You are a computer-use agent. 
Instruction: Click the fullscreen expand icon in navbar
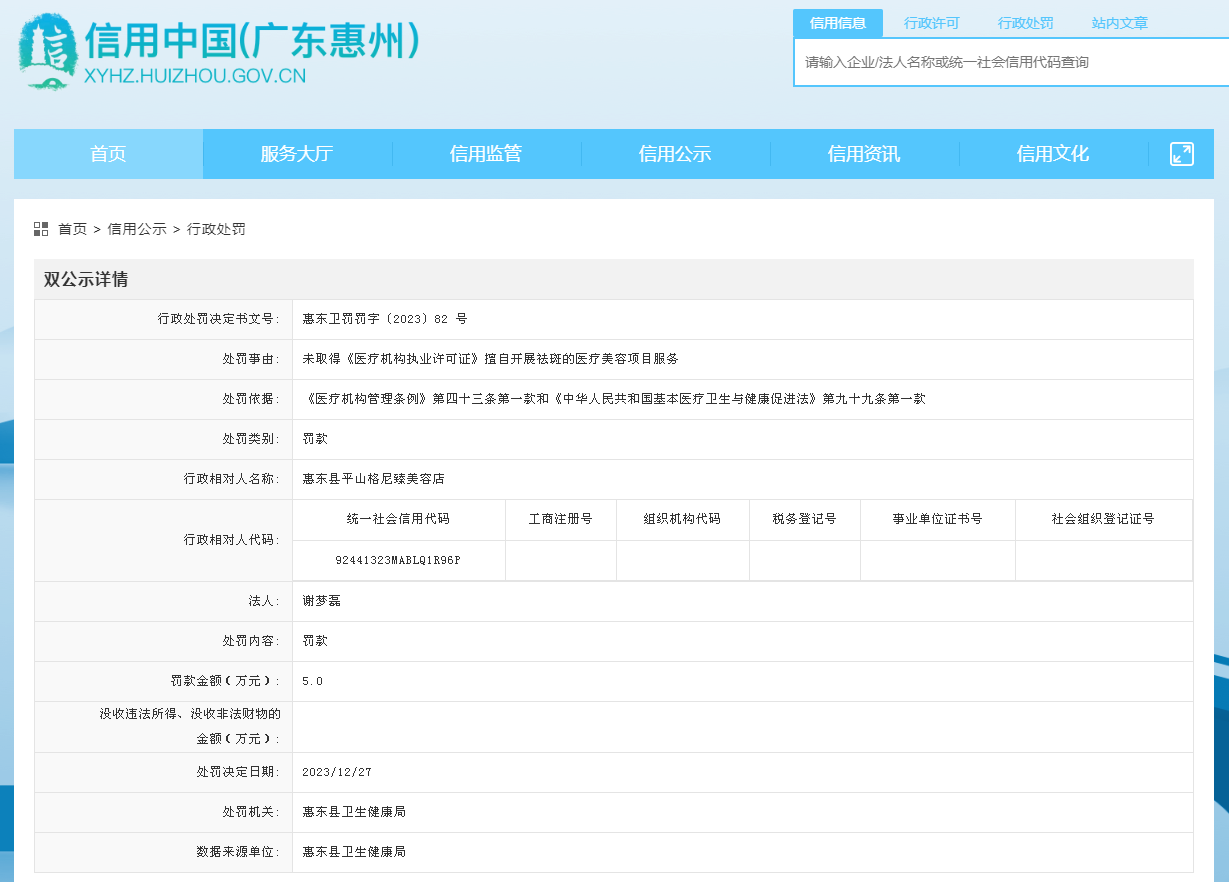(x=1182, y=154)
